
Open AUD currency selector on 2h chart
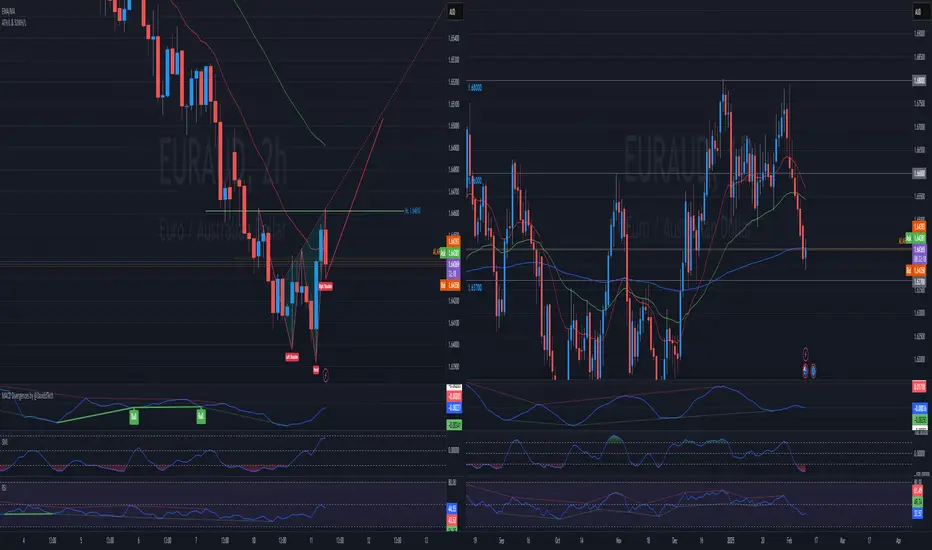(452, 12)
